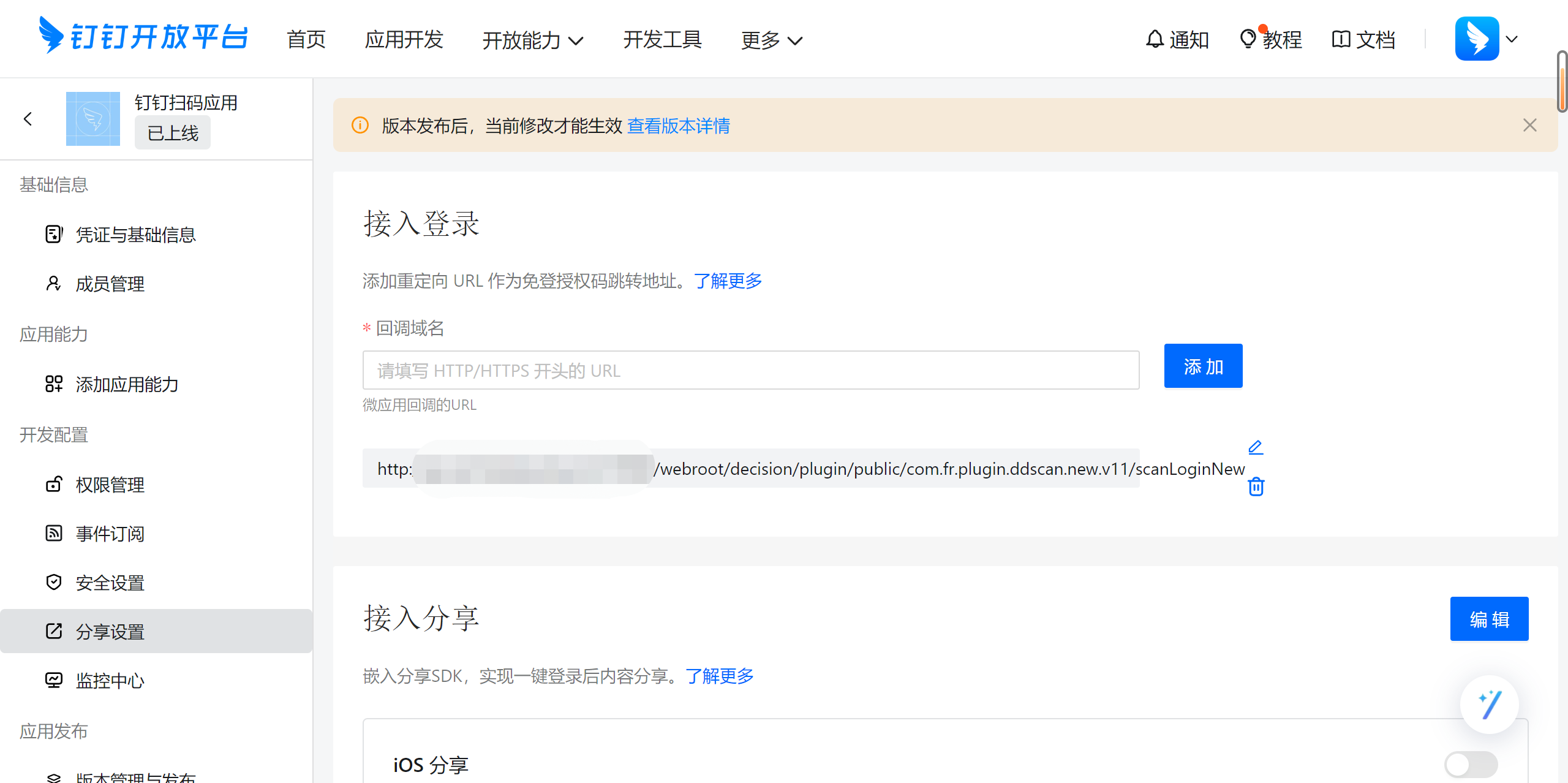The image size is (1568, 783).
Task: Open tutorials via the lightbulb icon
Action: click(1247, 39)
